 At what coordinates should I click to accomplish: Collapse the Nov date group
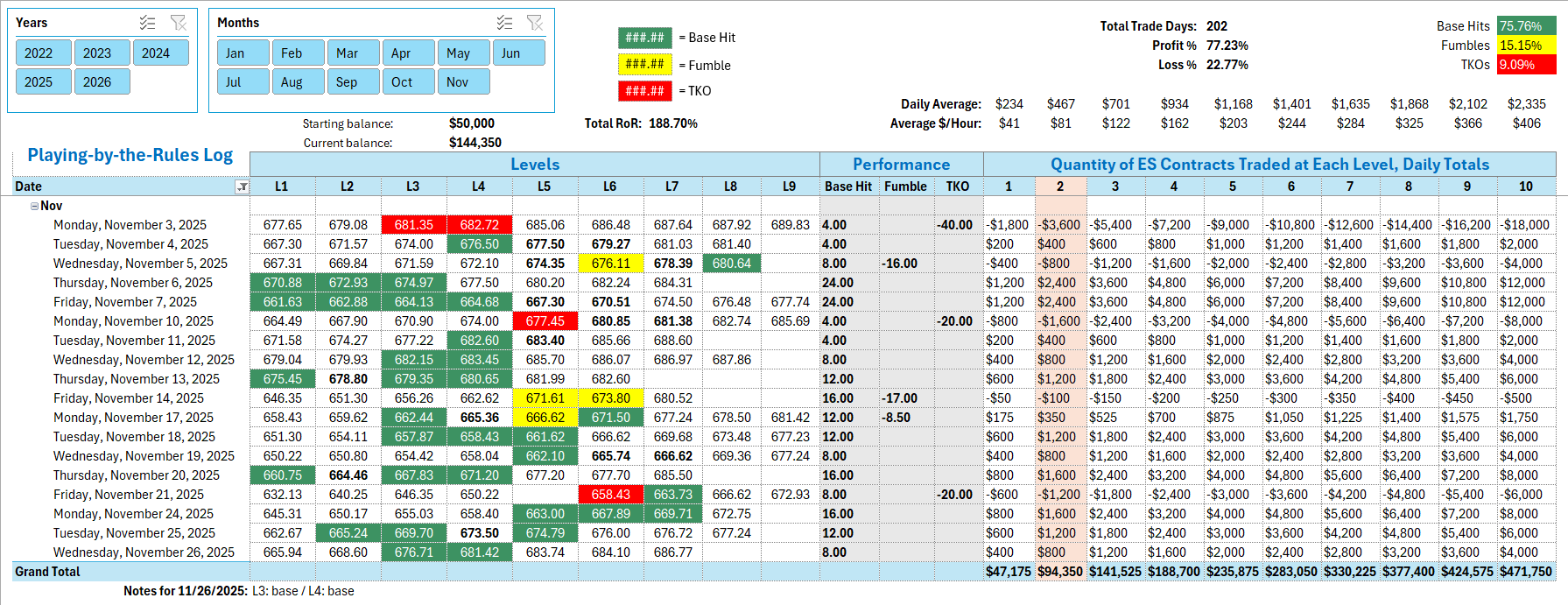pos(34,206)
